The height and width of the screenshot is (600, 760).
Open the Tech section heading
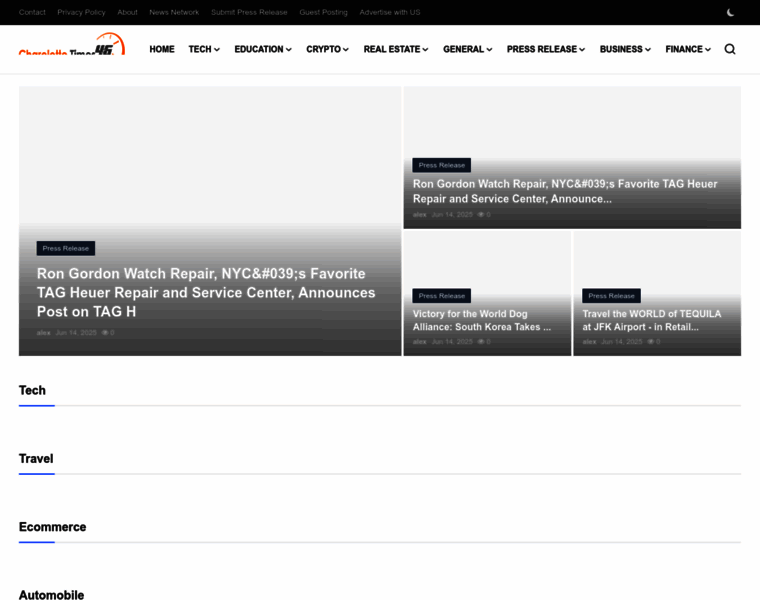32,390
